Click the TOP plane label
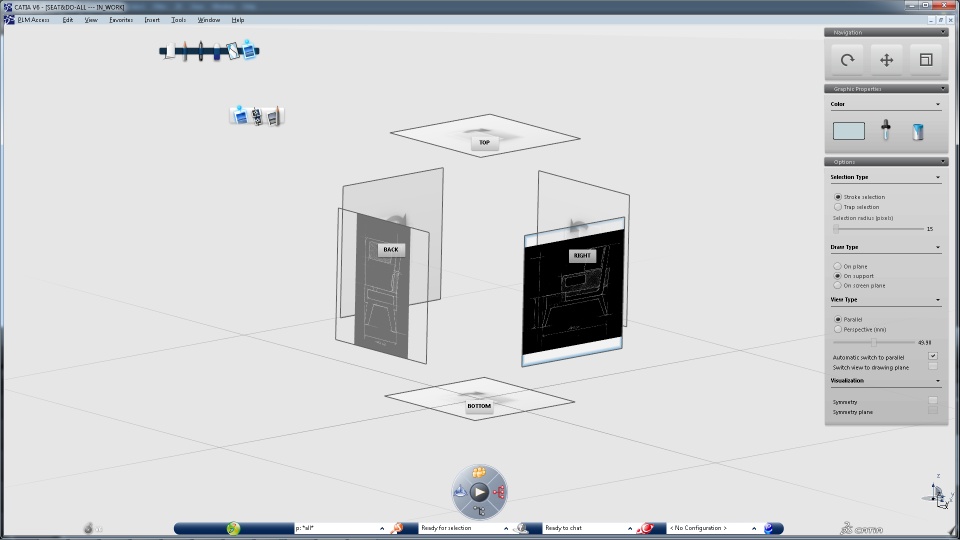The image size is (960, 540). click(x=484, y=143)
